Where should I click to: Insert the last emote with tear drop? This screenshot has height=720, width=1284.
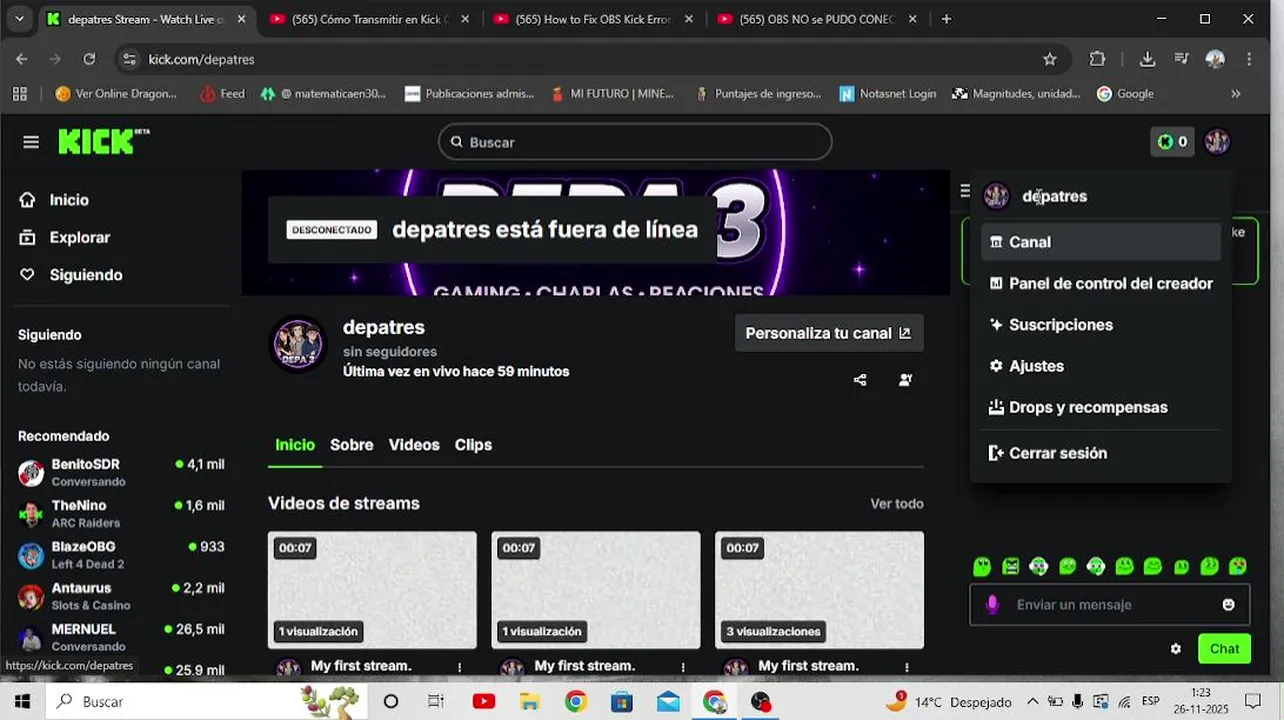tap(1238, 567)
